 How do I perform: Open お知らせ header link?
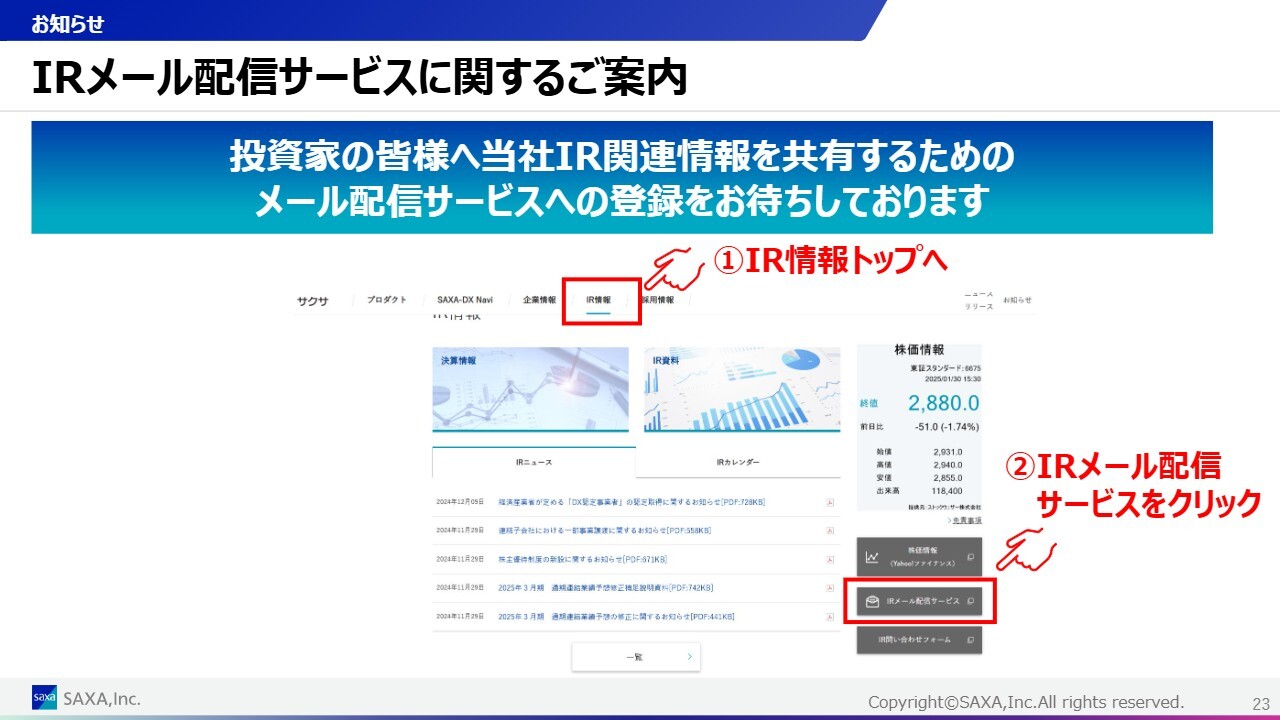[x=1017, y=300]
